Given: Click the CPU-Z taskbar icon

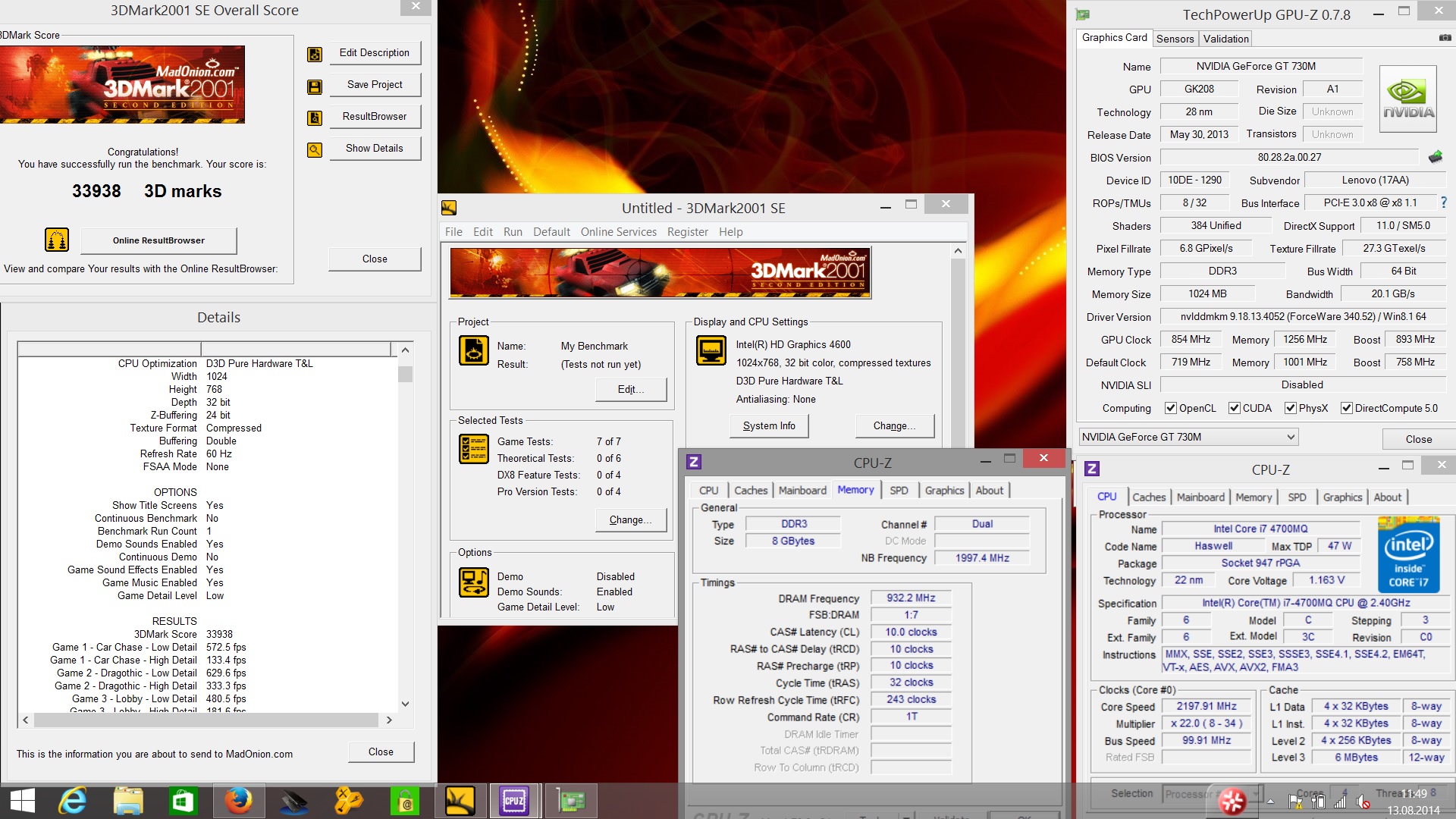Looking at the screenshot, I should tap(514, 801).
